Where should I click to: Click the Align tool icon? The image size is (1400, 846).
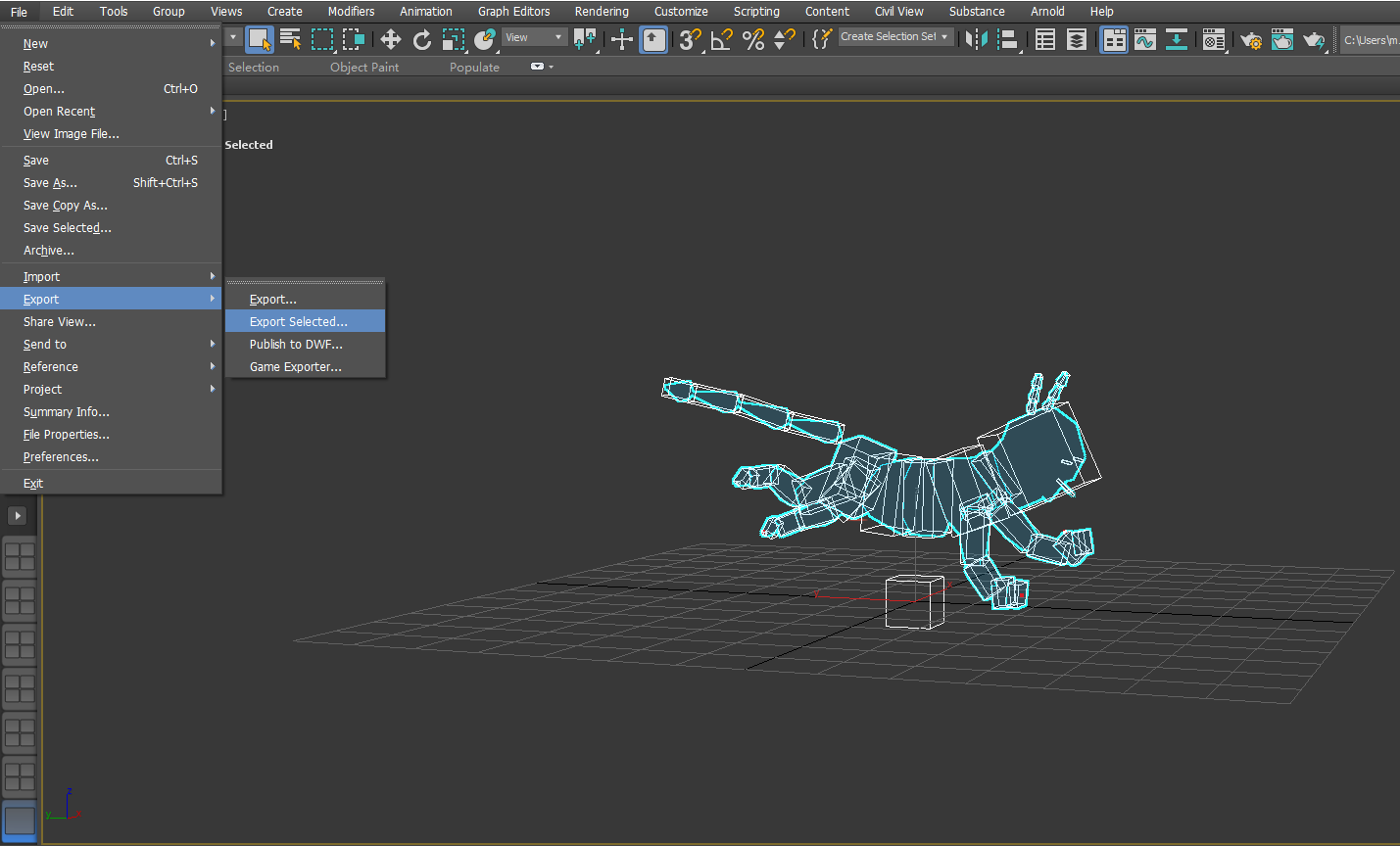[1008, 39]
